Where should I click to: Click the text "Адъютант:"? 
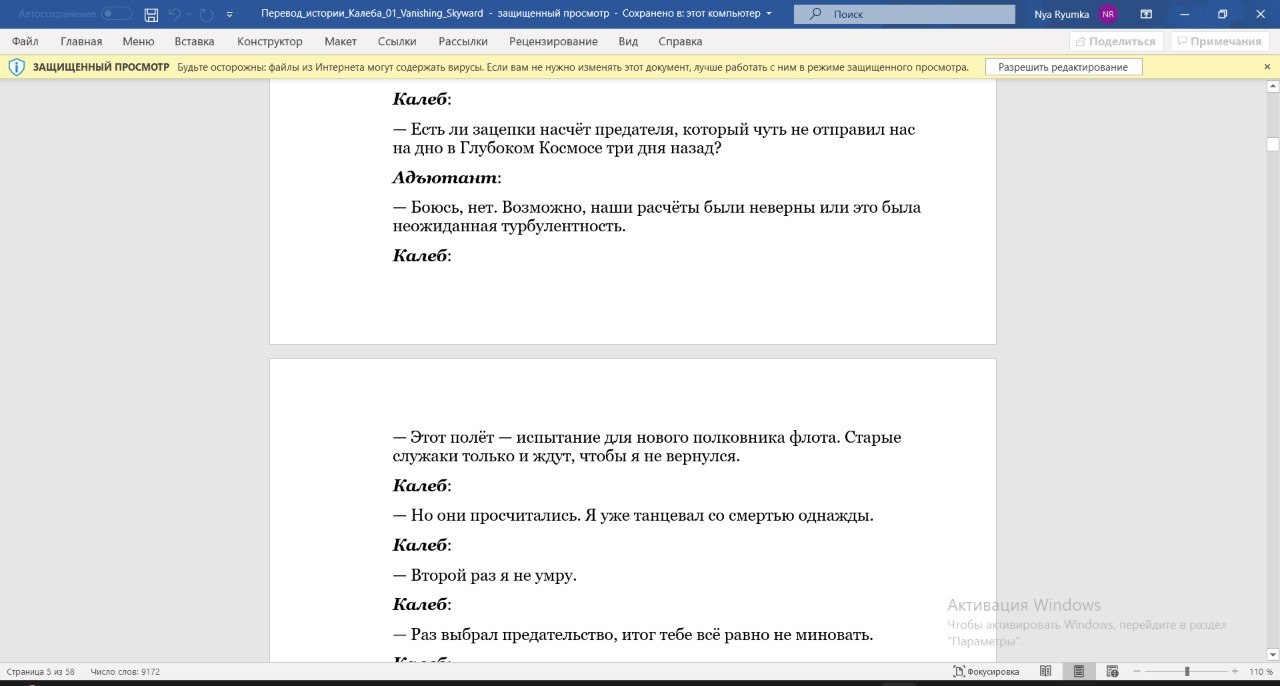click(447, 178)
